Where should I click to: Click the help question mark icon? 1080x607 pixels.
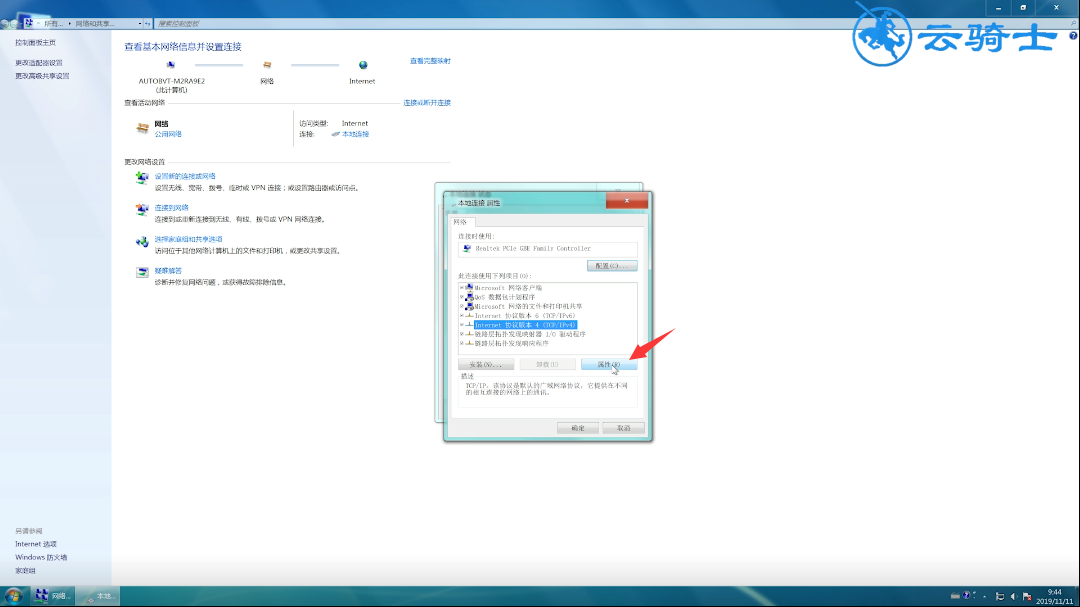click(x=1073, y=36)
